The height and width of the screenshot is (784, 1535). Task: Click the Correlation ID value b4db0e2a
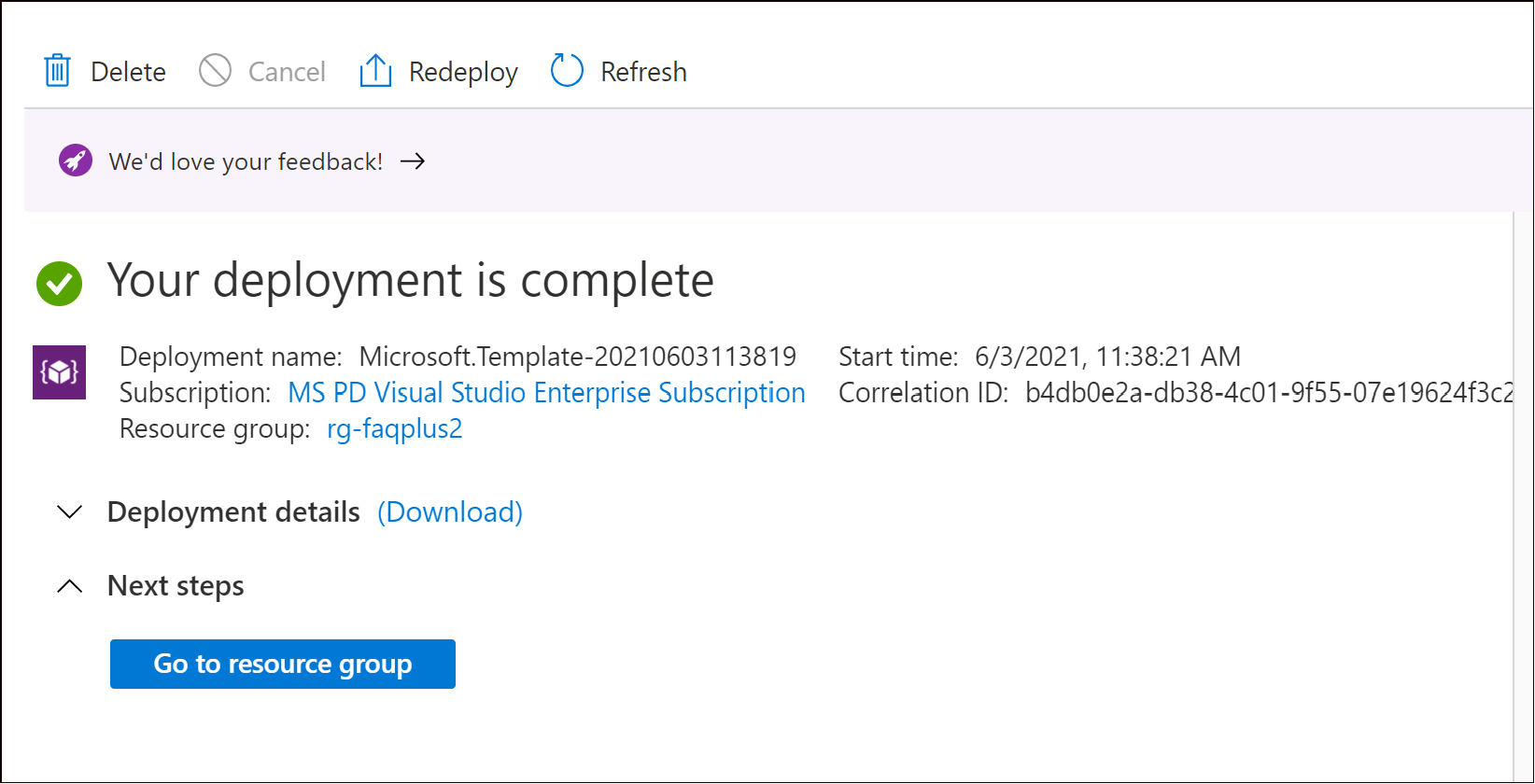[1269, 393]
